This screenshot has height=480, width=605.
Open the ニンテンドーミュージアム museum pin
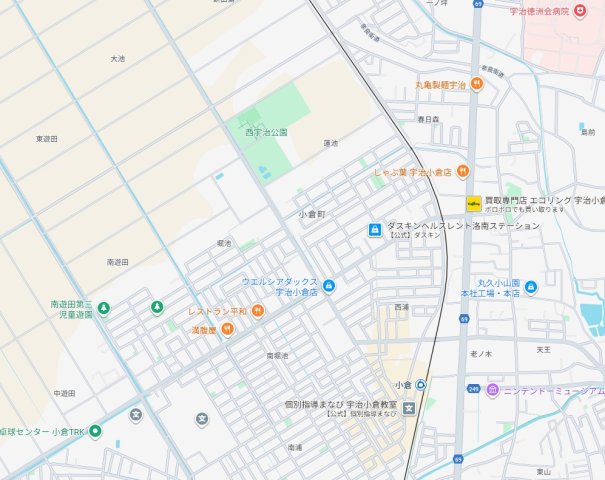(x=492, y=390)
